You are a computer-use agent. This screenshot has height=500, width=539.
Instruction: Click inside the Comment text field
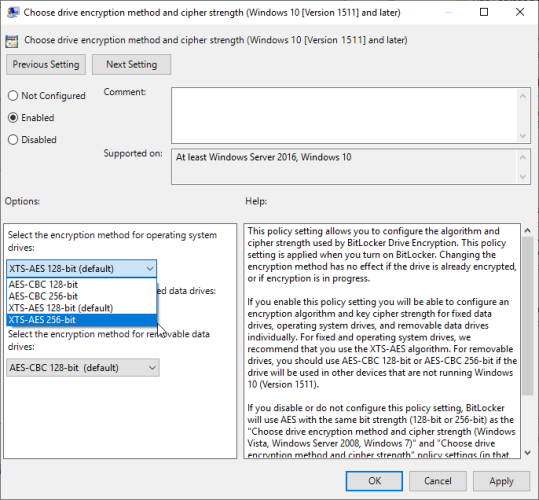(x=345, y=115)
